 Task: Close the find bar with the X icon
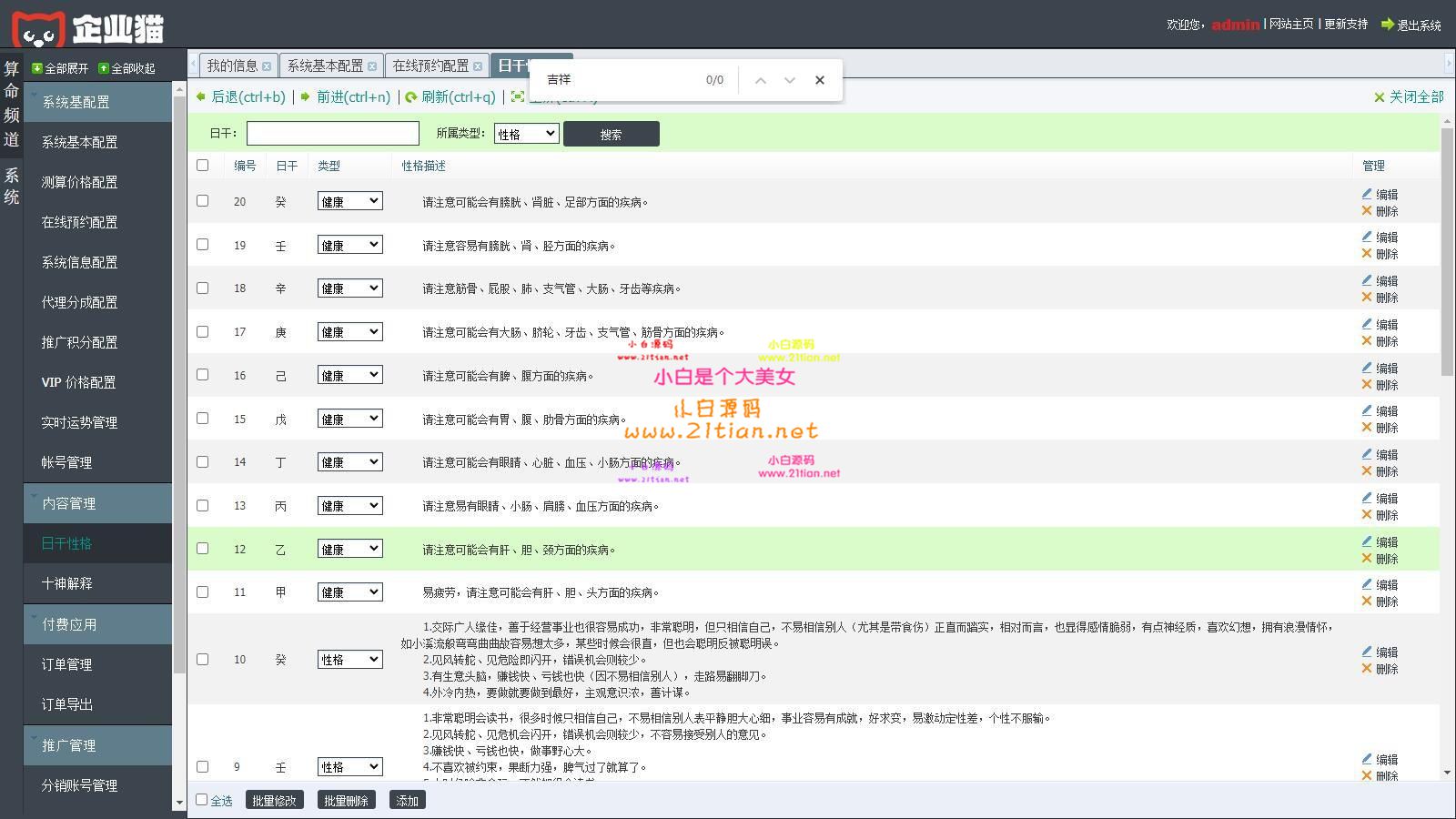click(x=819, y=80)
